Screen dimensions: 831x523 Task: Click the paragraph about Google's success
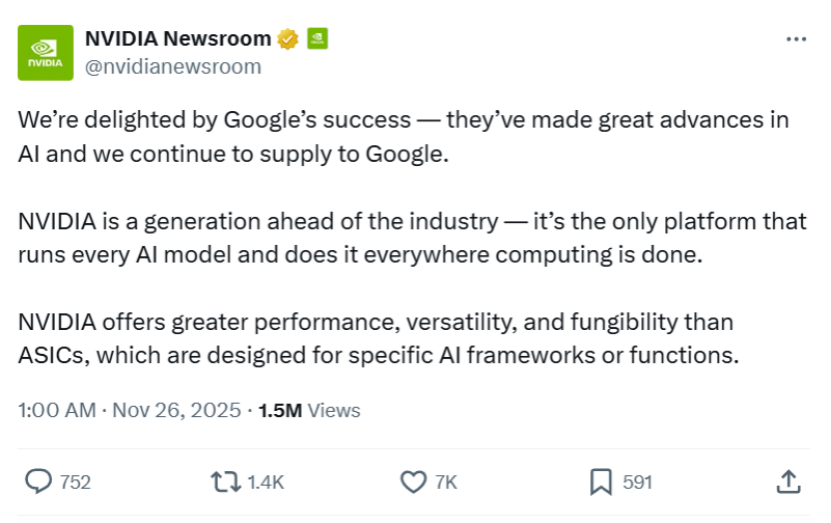(400, 137)
